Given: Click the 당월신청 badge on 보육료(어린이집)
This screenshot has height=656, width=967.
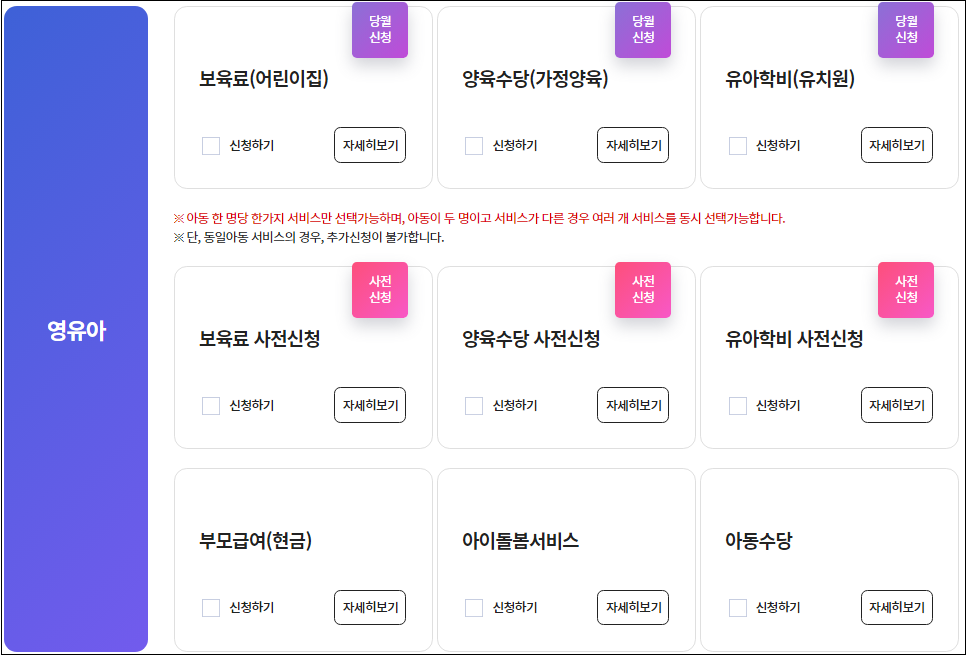Looking at the screenshot, I should point(379,32).
